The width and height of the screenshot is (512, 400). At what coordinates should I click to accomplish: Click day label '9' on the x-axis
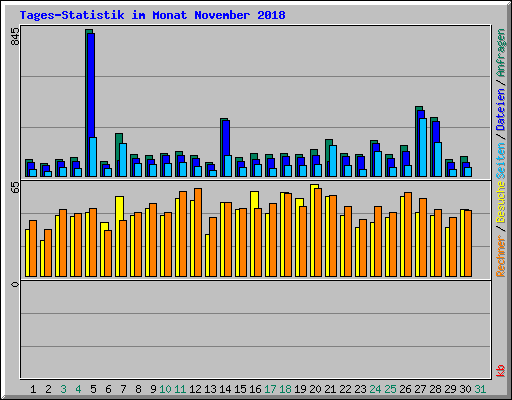point(153,389)
